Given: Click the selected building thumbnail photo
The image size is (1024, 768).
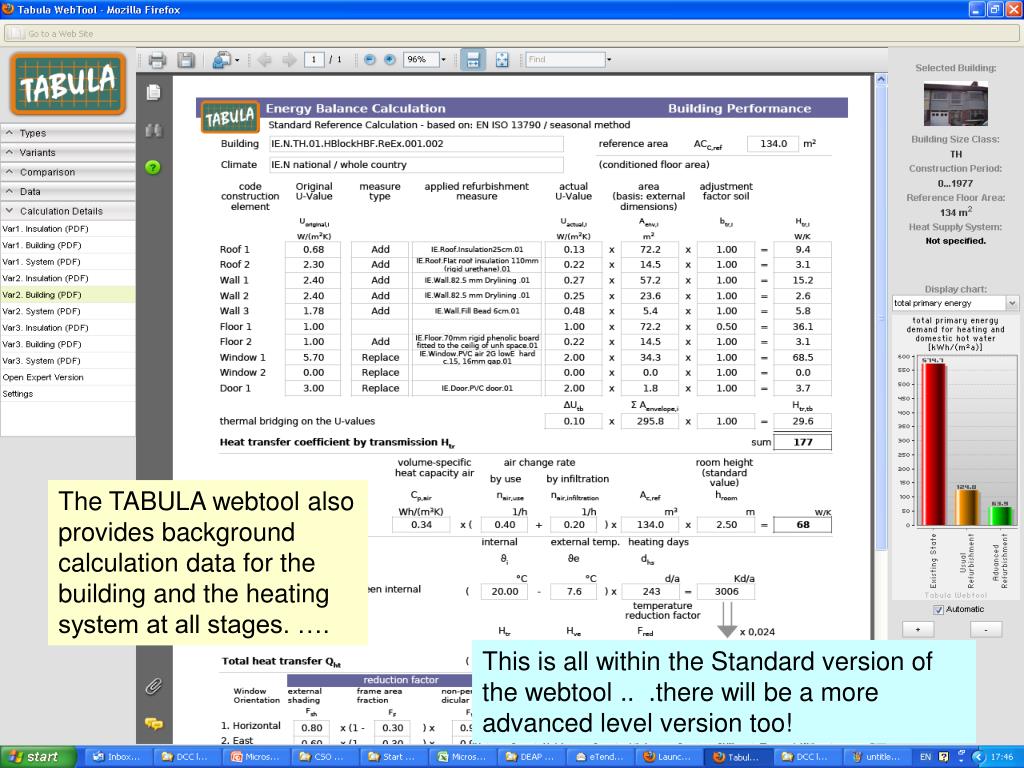Looking at the screenshot, I should tap(955, 103).
